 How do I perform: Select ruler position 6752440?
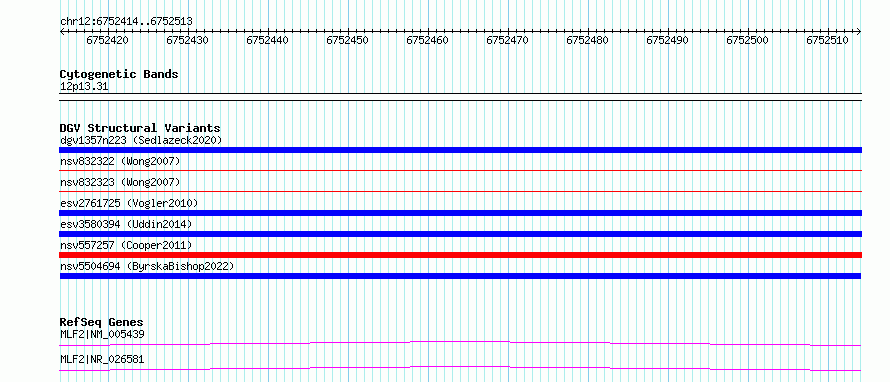coord(267,40)
